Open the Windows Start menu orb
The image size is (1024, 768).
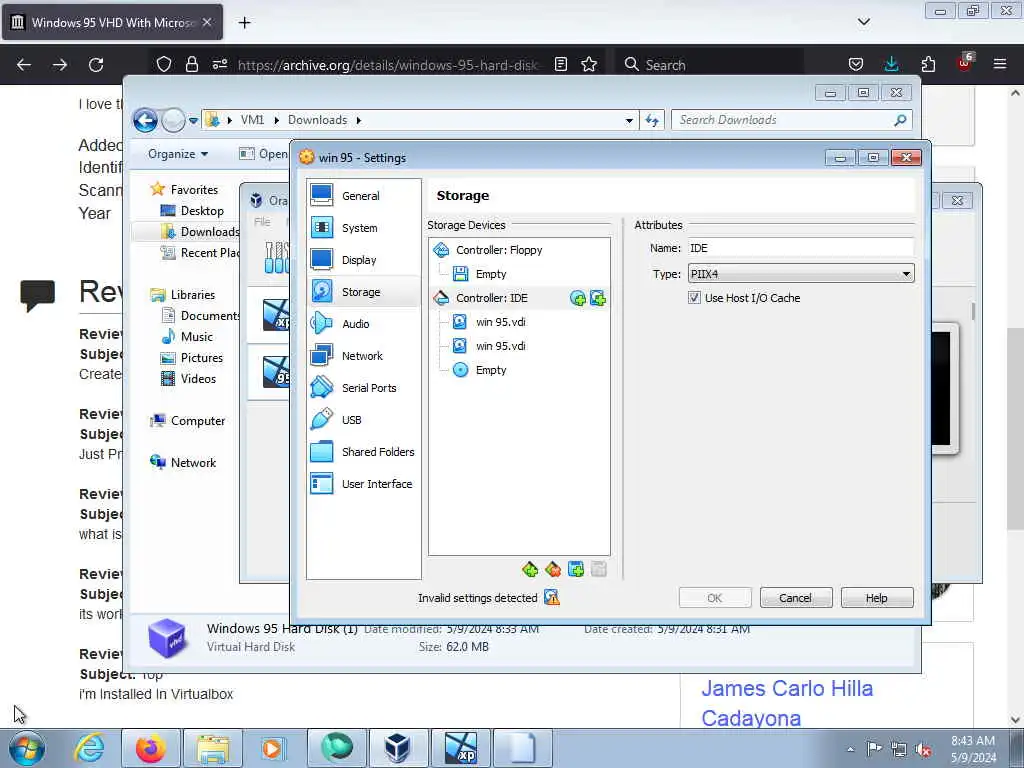point(27,748)
